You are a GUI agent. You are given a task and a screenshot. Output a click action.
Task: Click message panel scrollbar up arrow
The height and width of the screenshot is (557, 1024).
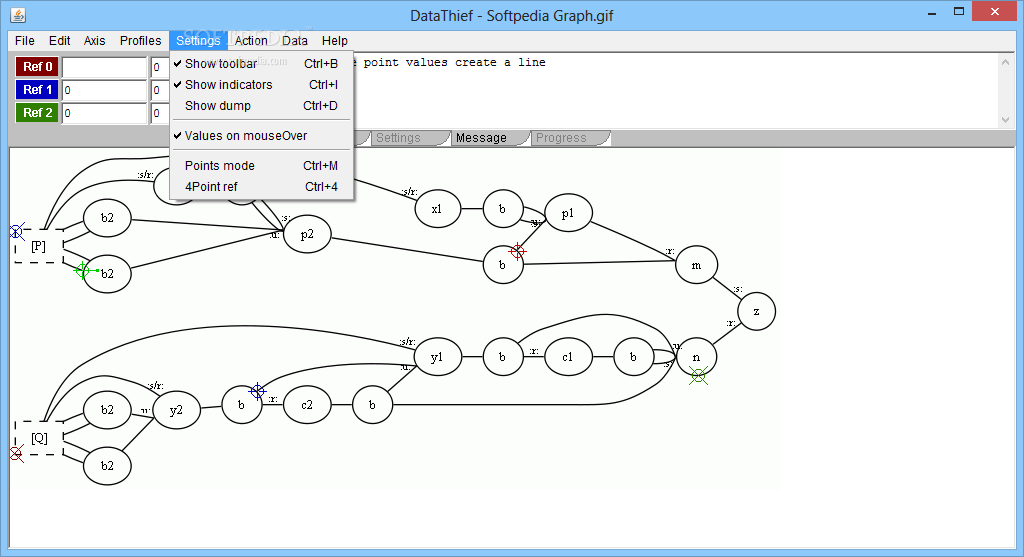(x=1005, y=62)
